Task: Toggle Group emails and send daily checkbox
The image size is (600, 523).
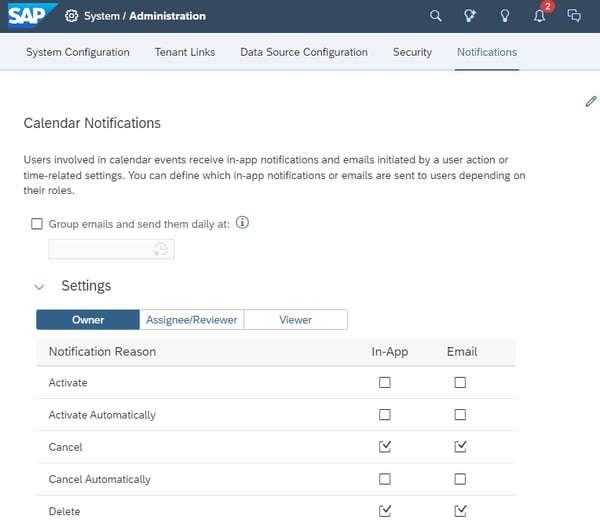Action: (x=37, y=224)
